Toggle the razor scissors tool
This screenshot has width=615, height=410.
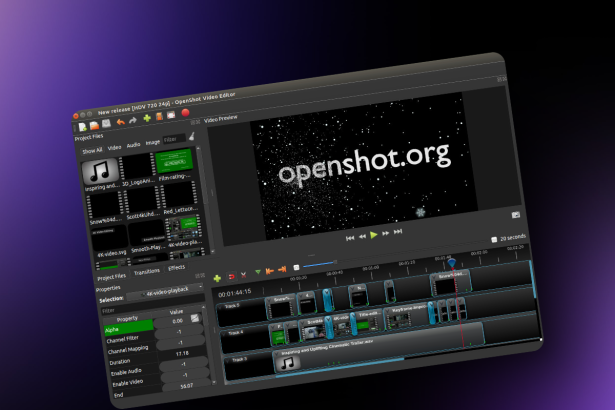pos(244,275)
